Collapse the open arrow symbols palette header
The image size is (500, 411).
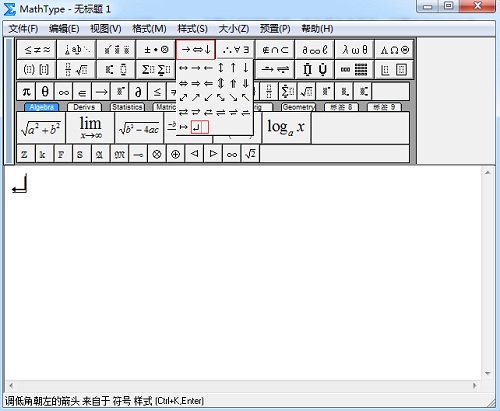click(x=196, y=50)
